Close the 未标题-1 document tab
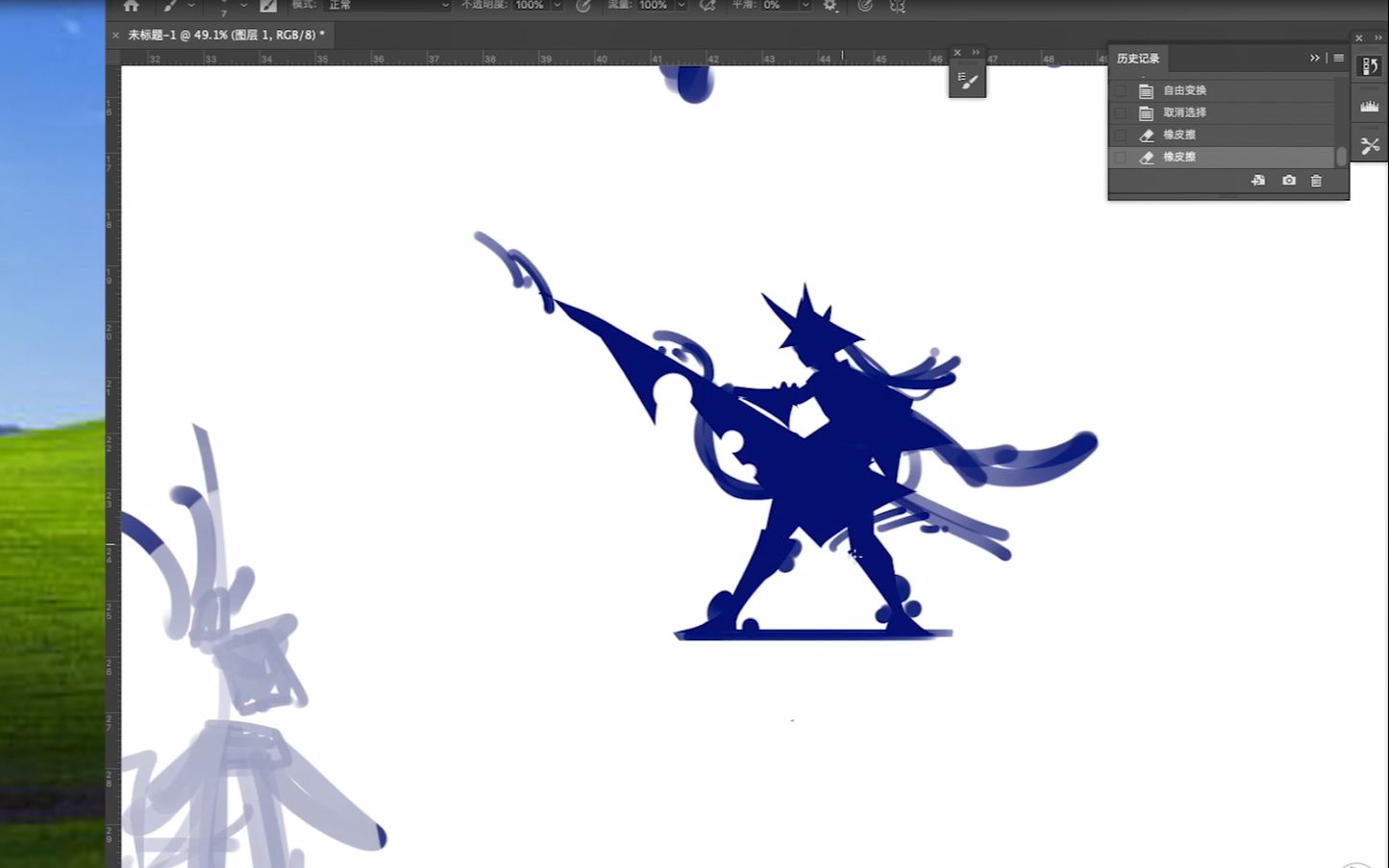 tap(116, 35)
